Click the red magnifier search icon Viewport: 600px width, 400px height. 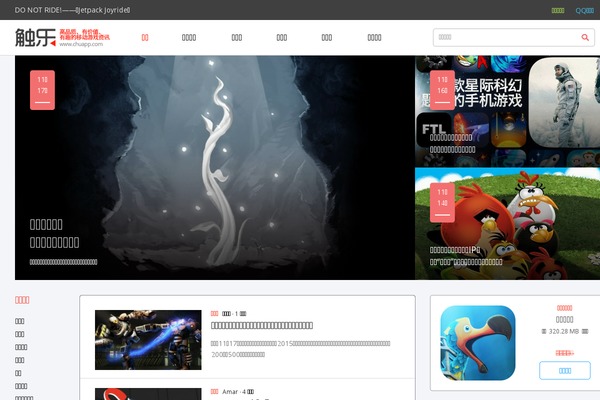[585, 38]
